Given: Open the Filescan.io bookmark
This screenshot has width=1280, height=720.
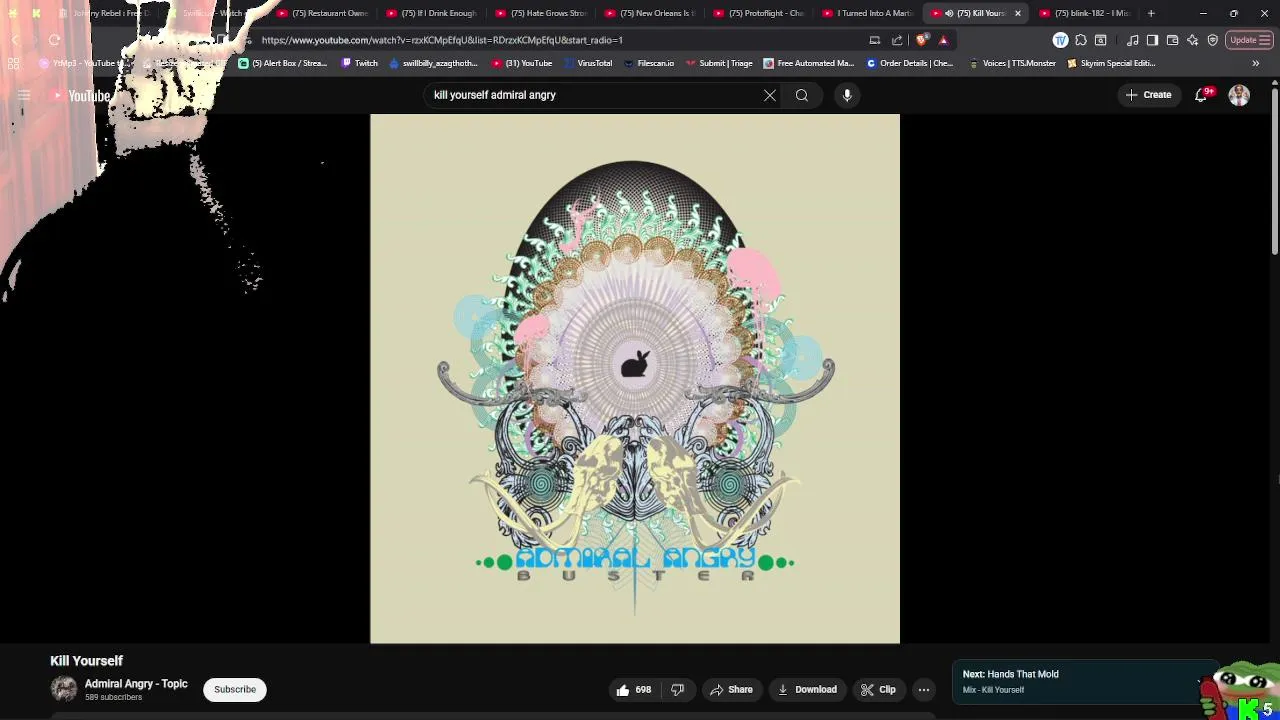Looking at the screenshot, I should pos(649,63).
